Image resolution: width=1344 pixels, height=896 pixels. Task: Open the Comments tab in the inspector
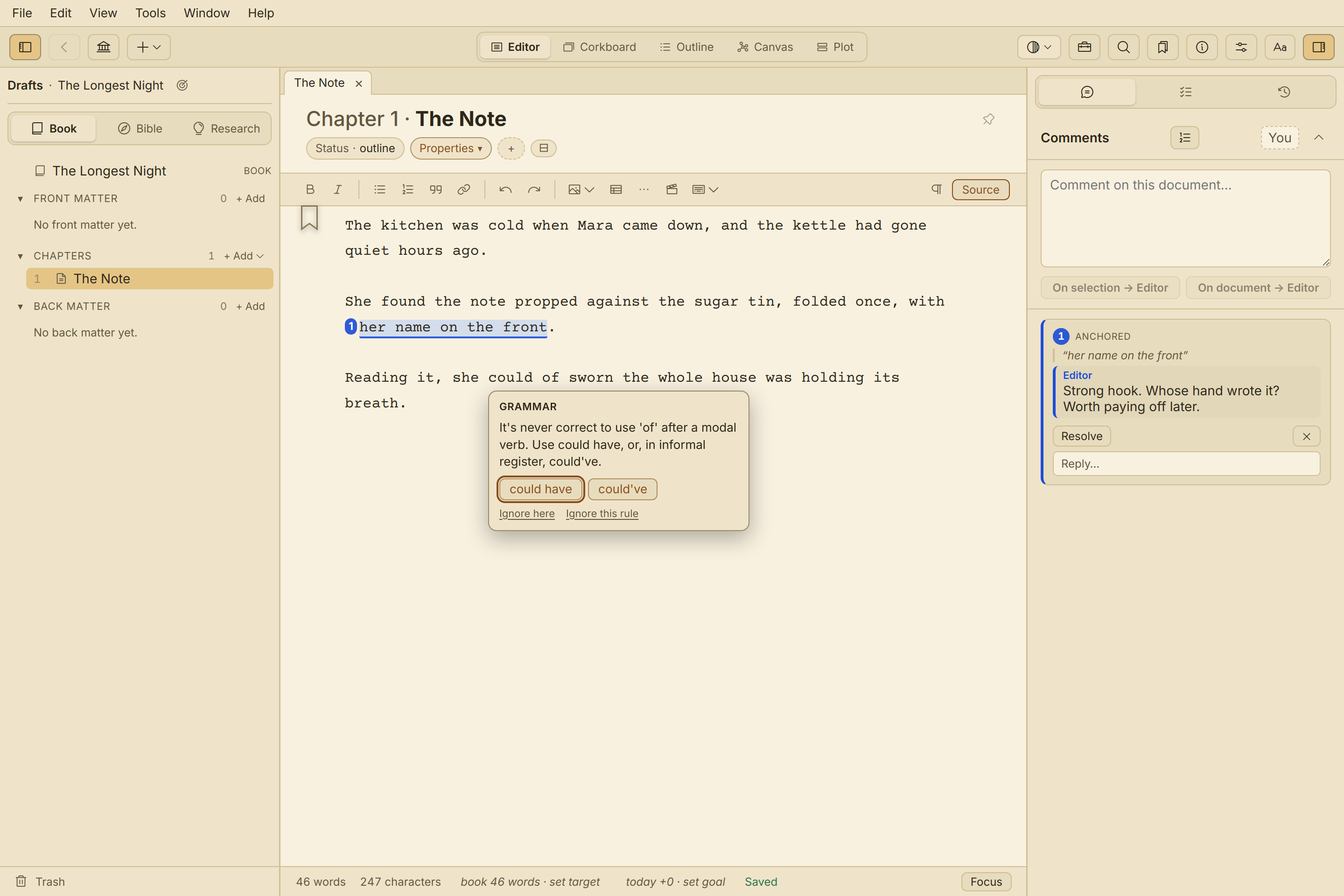tap(1087, 92)
